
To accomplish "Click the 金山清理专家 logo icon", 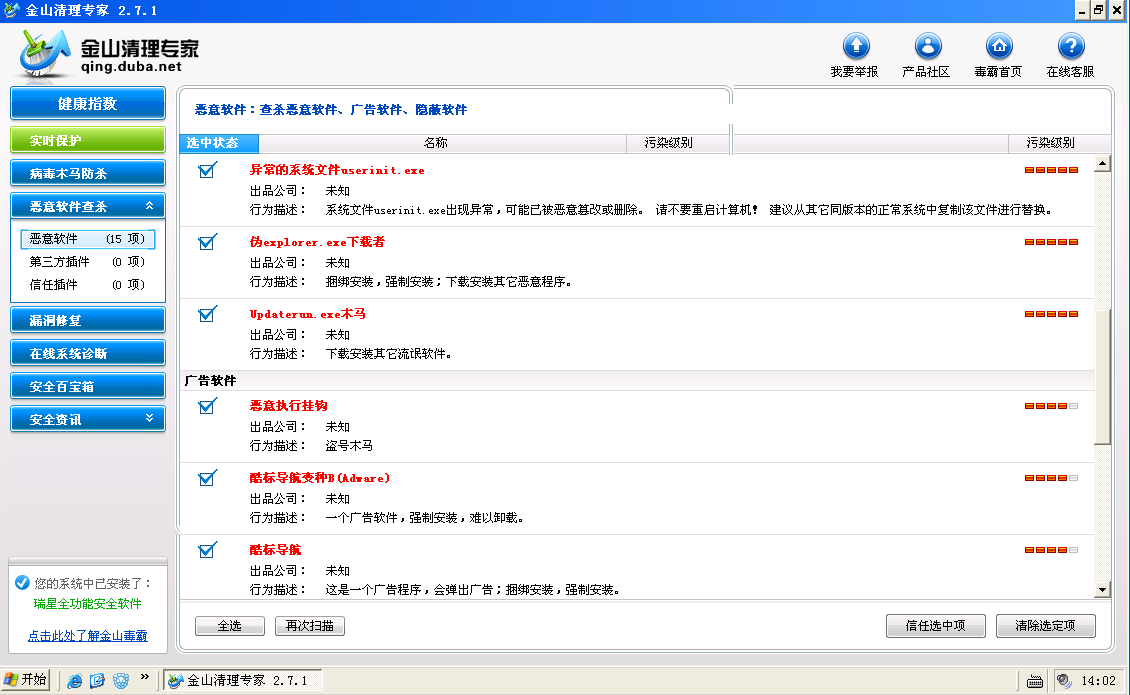I will [45, 53].
